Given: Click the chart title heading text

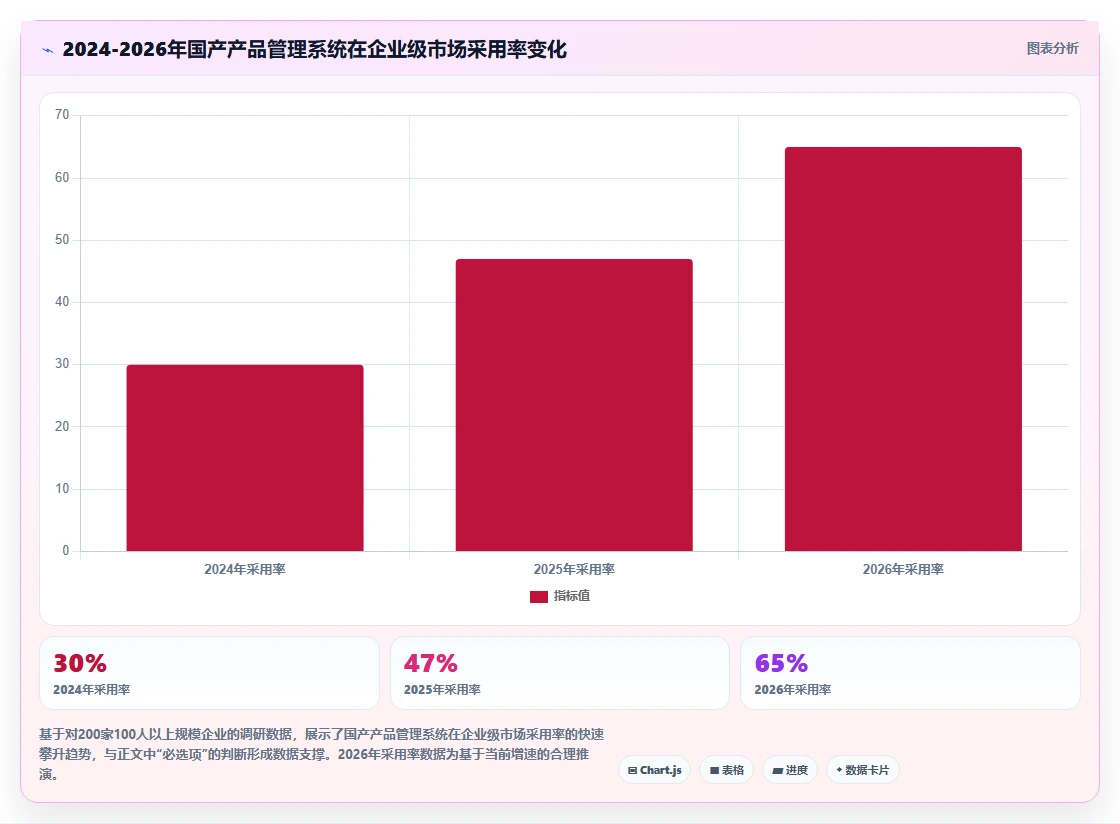Looking at the screenshot, I should tap(314, 49).
